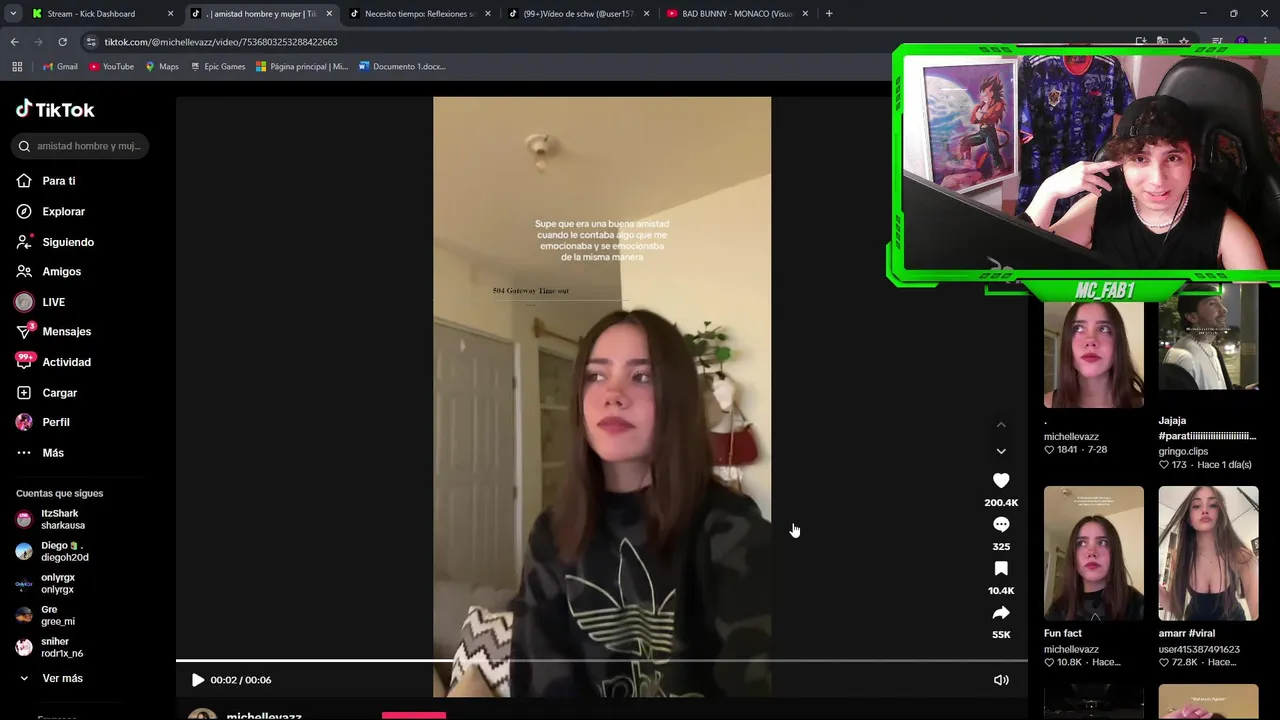The height and width of the screenshot is (720, 1280).
Task: Open the LIVE section
Action: 40,302
